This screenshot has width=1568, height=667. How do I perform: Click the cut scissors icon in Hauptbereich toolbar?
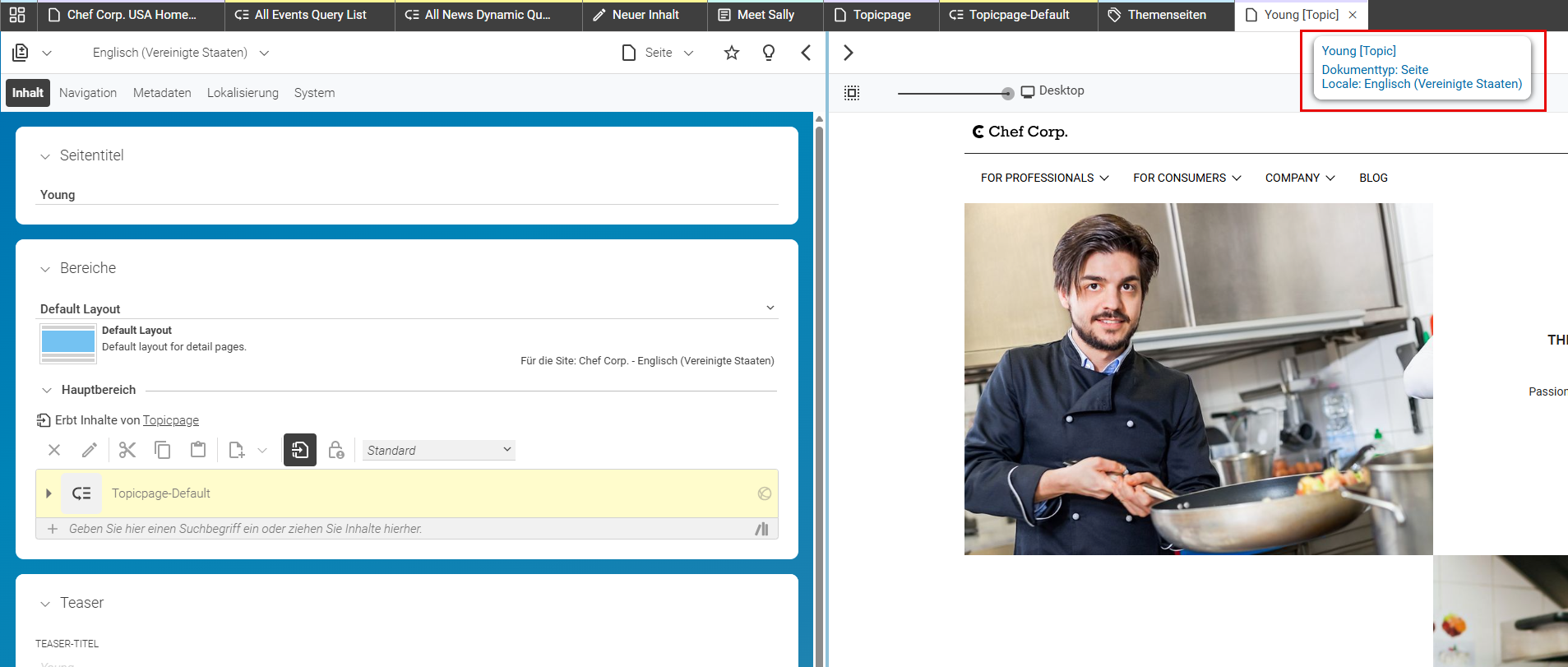127,450
